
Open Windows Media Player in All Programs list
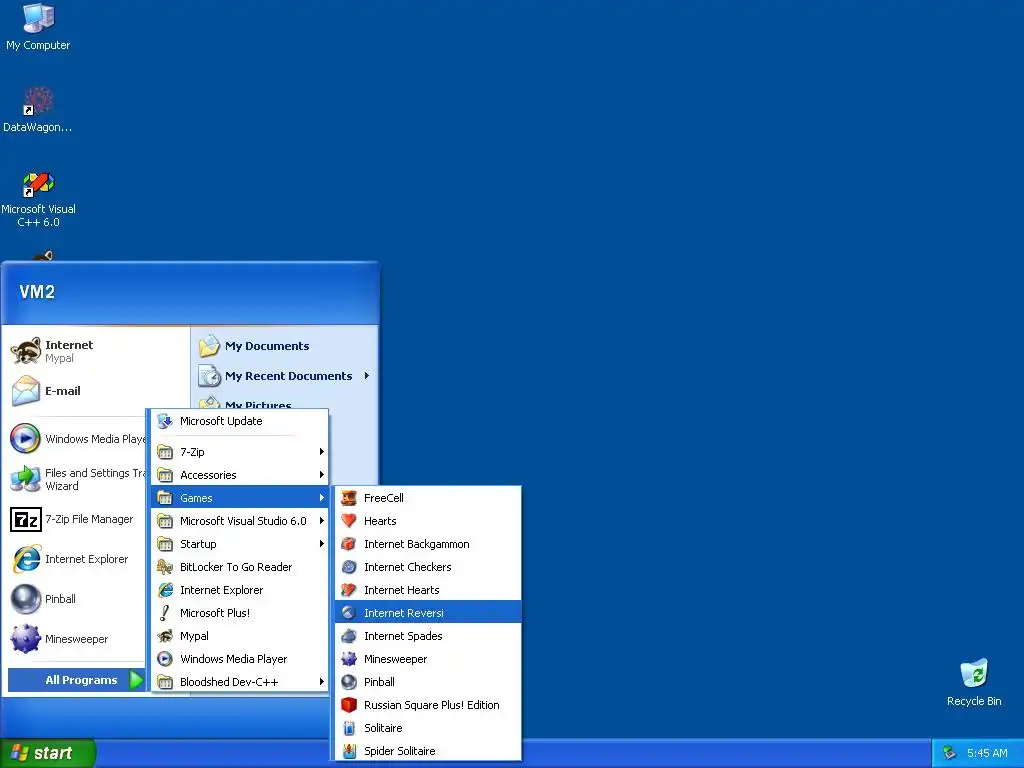(x=240, y=659)
